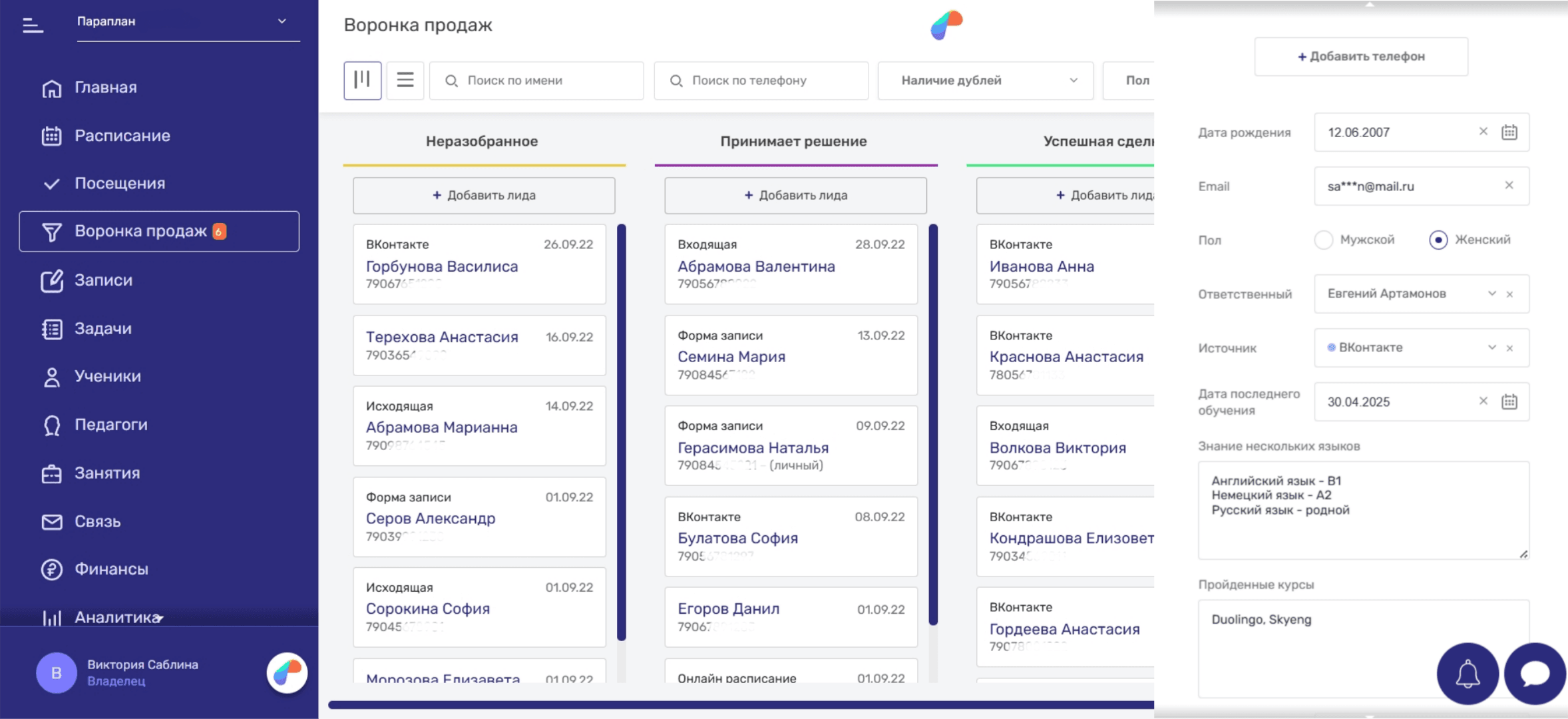
Task: Open the Ученики sidebar section
Action: click(107, 377)
